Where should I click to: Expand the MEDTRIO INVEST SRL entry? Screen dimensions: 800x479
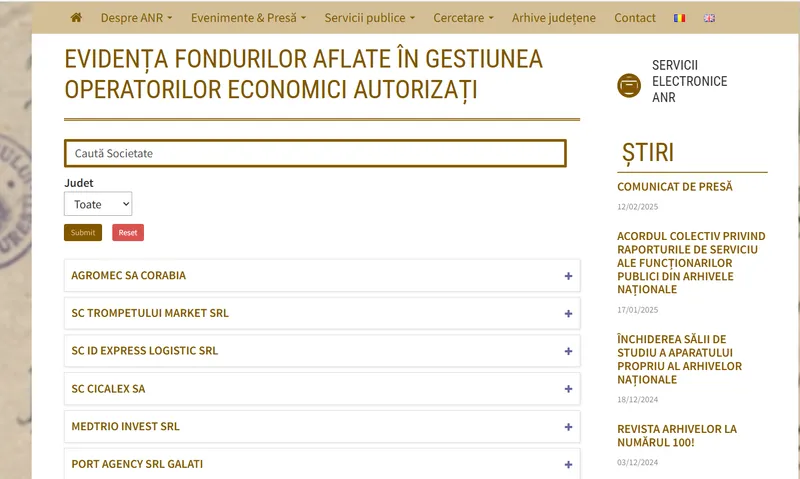click(x=568, y=427)
